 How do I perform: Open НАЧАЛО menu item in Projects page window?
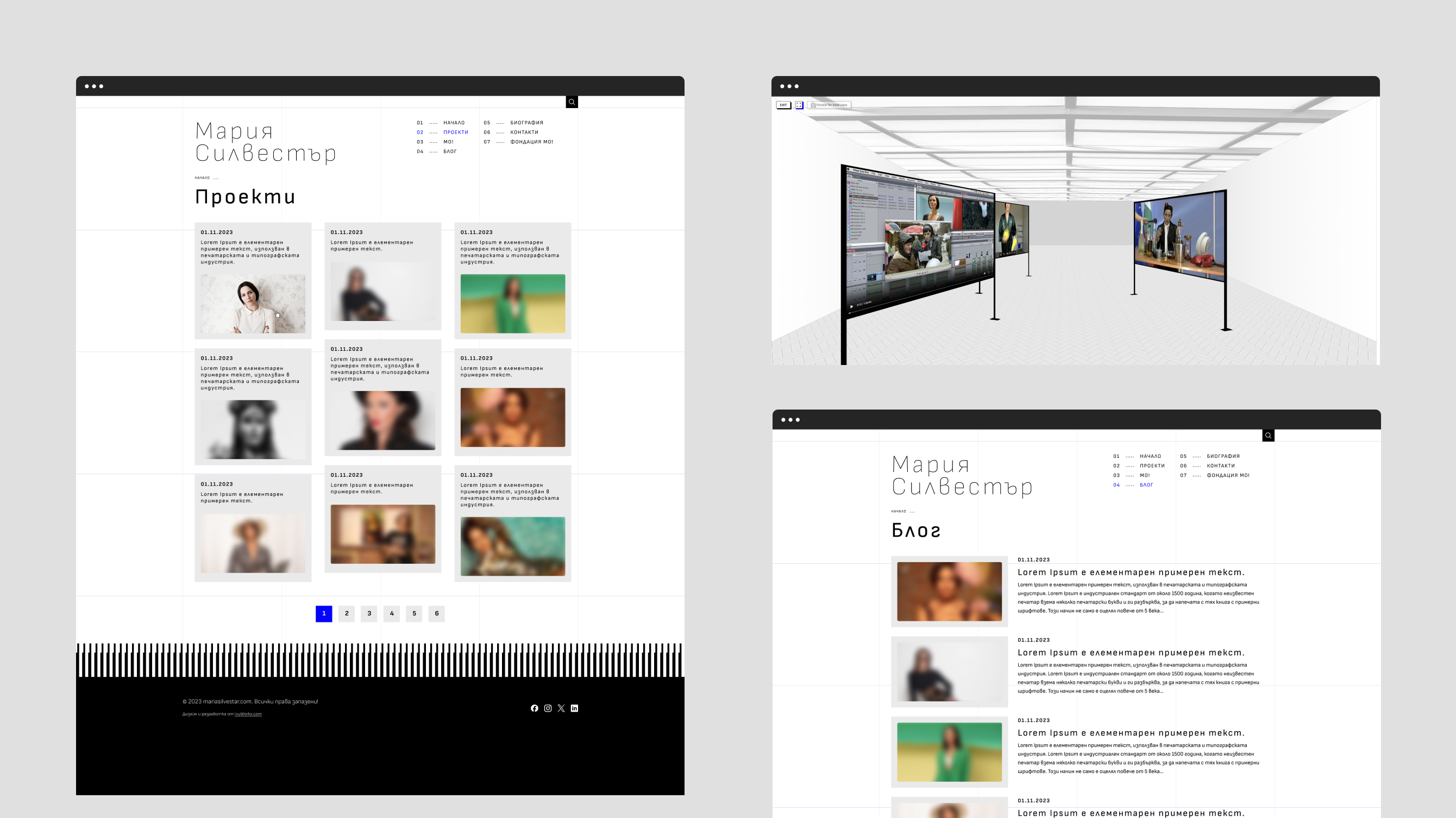pyautogui.click(x=454, y=123)
